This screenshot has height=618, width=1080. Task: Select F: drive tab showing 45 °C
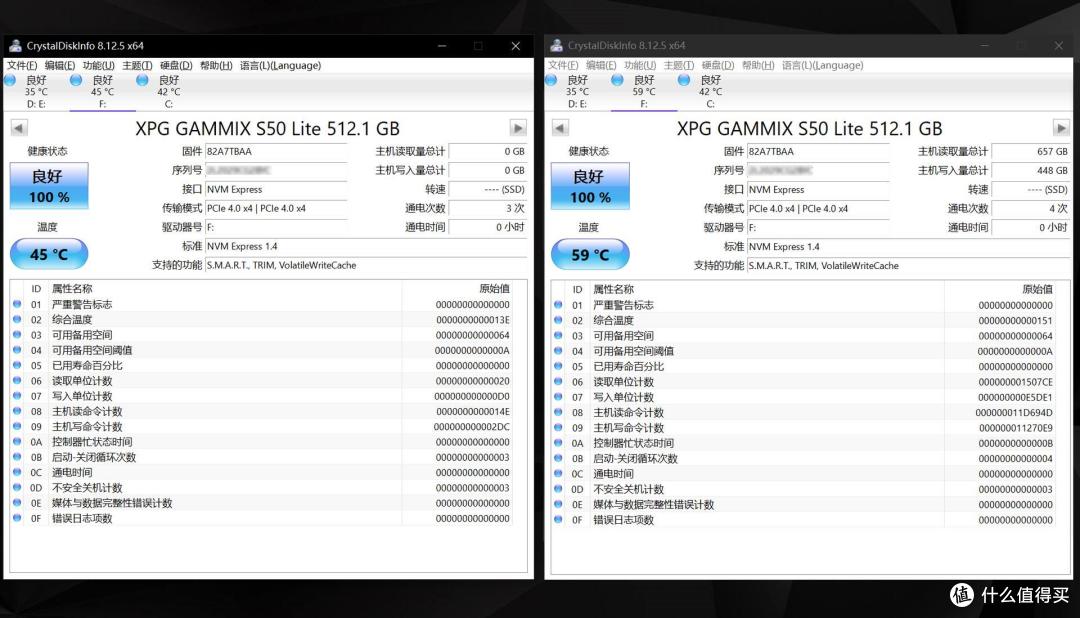pyautogui.click(x=102, y=92)
